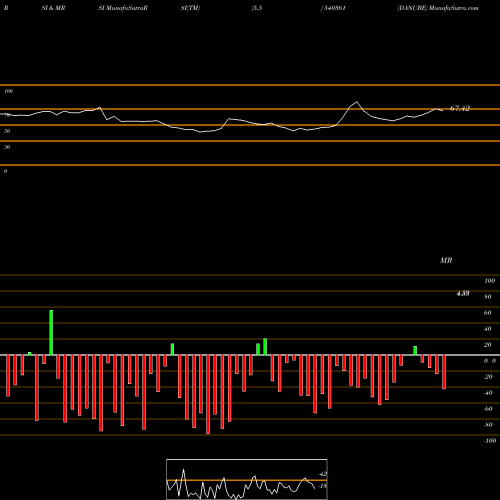Click the 'SI MunafaSutraR' header text

[x=123, y=8]
